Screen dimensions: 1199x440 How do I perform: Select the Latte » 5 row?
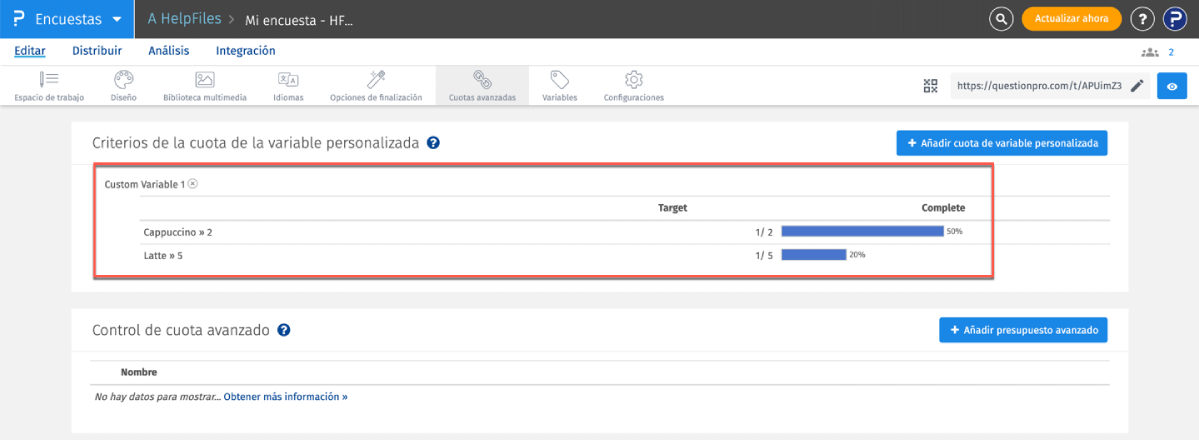(625, 256)
